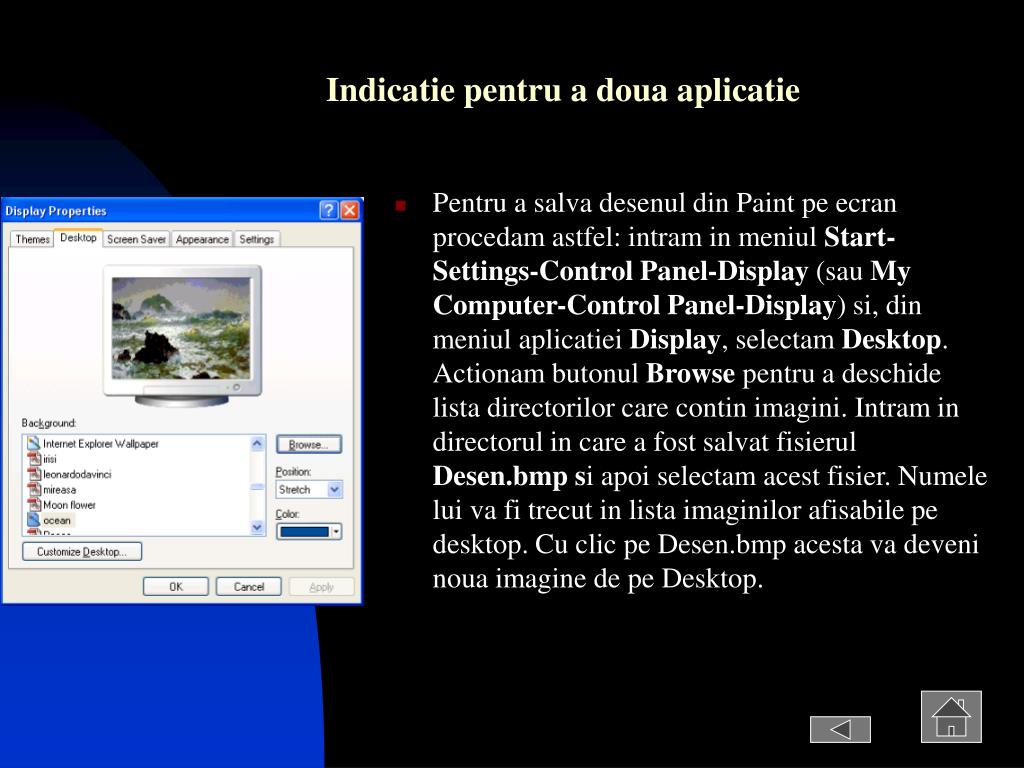The width and height of the screenshot is (1024, 768).
Task: Click the Apply button
Action: (x=321, y=586)
